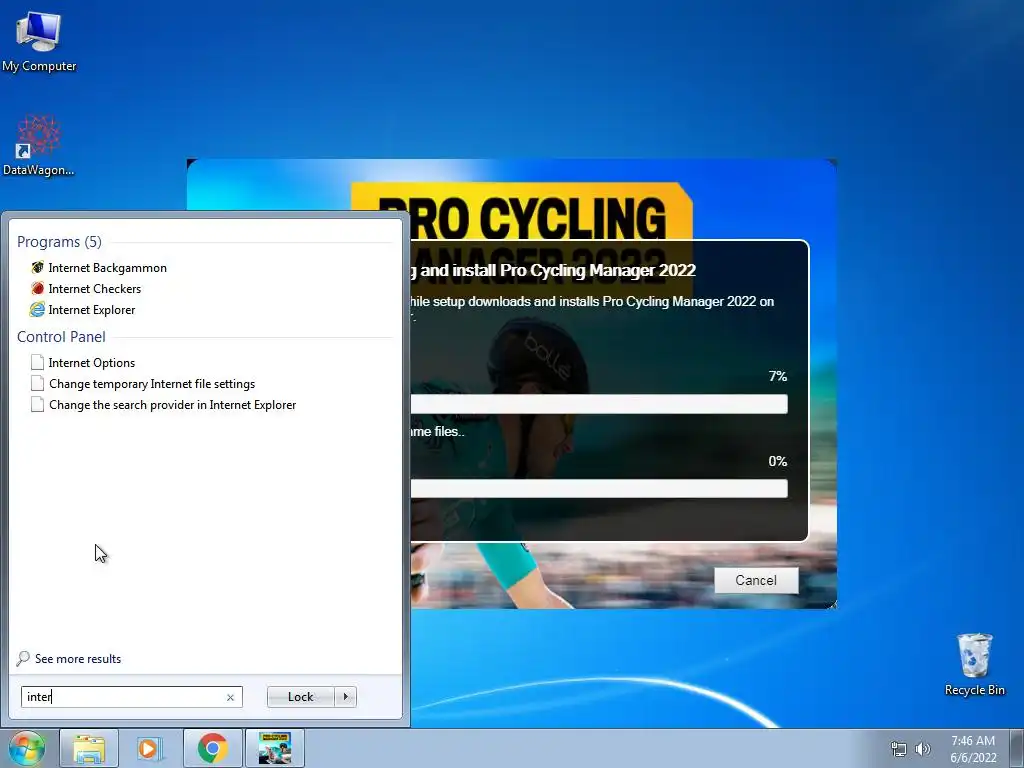Expand the shutdown options arrow next to Lock
The image size is (1024, 768).
(345, 697)
